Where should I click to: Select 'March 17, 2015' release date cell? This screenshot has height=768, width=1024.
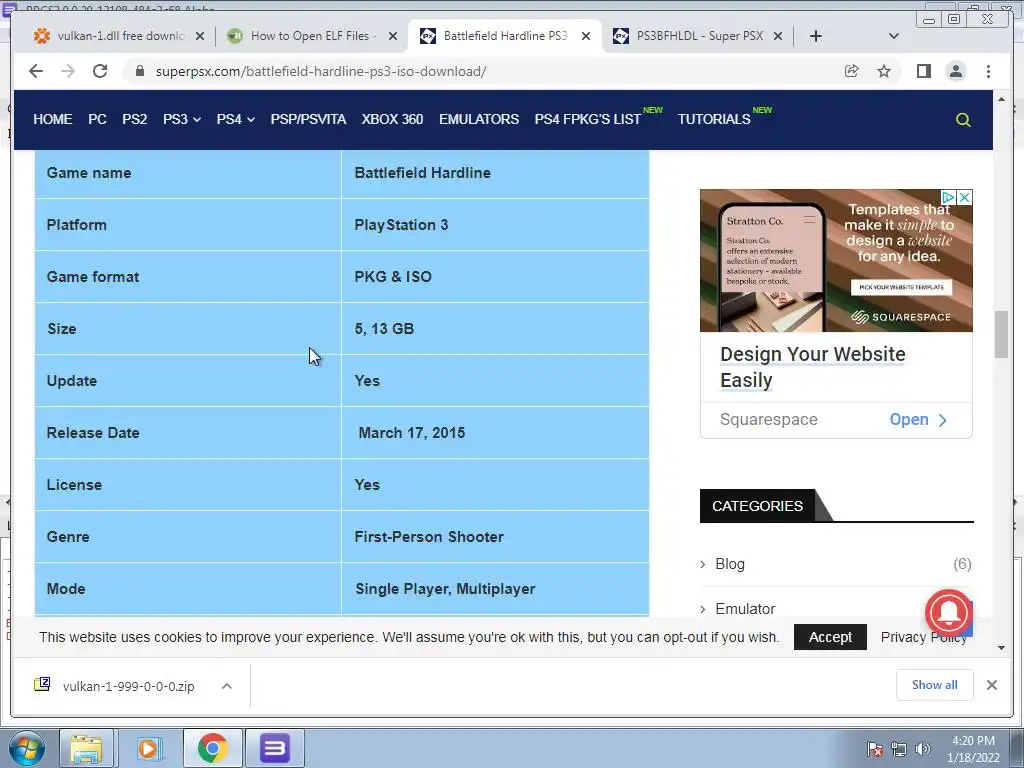pyautogui.click(x=411, y=433)
